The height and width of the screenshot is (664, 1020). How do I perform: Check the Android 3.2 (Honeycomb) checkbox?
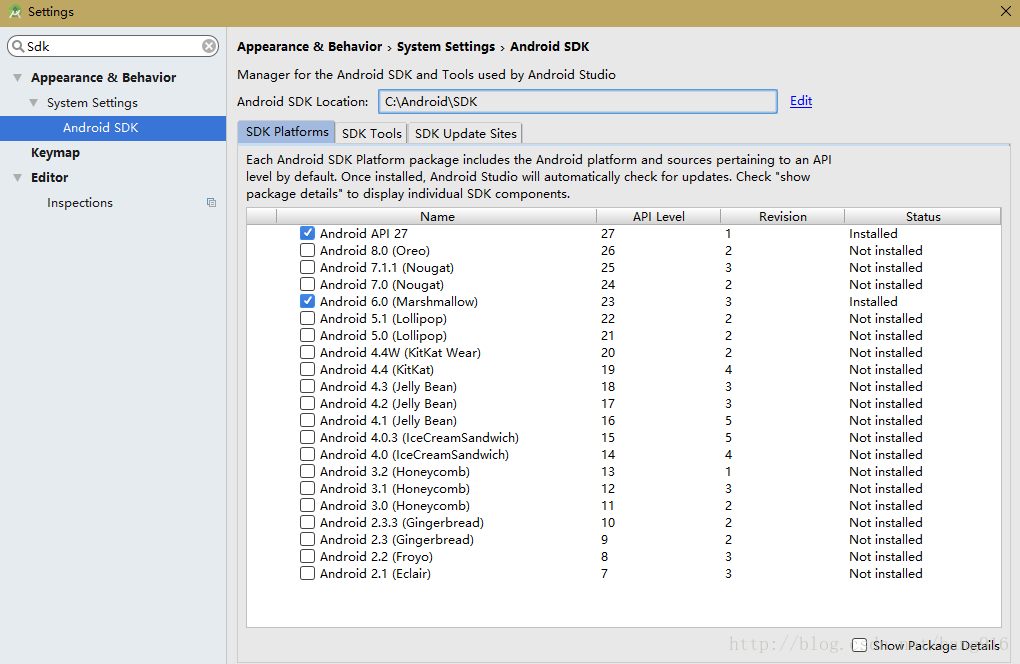(307, 471)
